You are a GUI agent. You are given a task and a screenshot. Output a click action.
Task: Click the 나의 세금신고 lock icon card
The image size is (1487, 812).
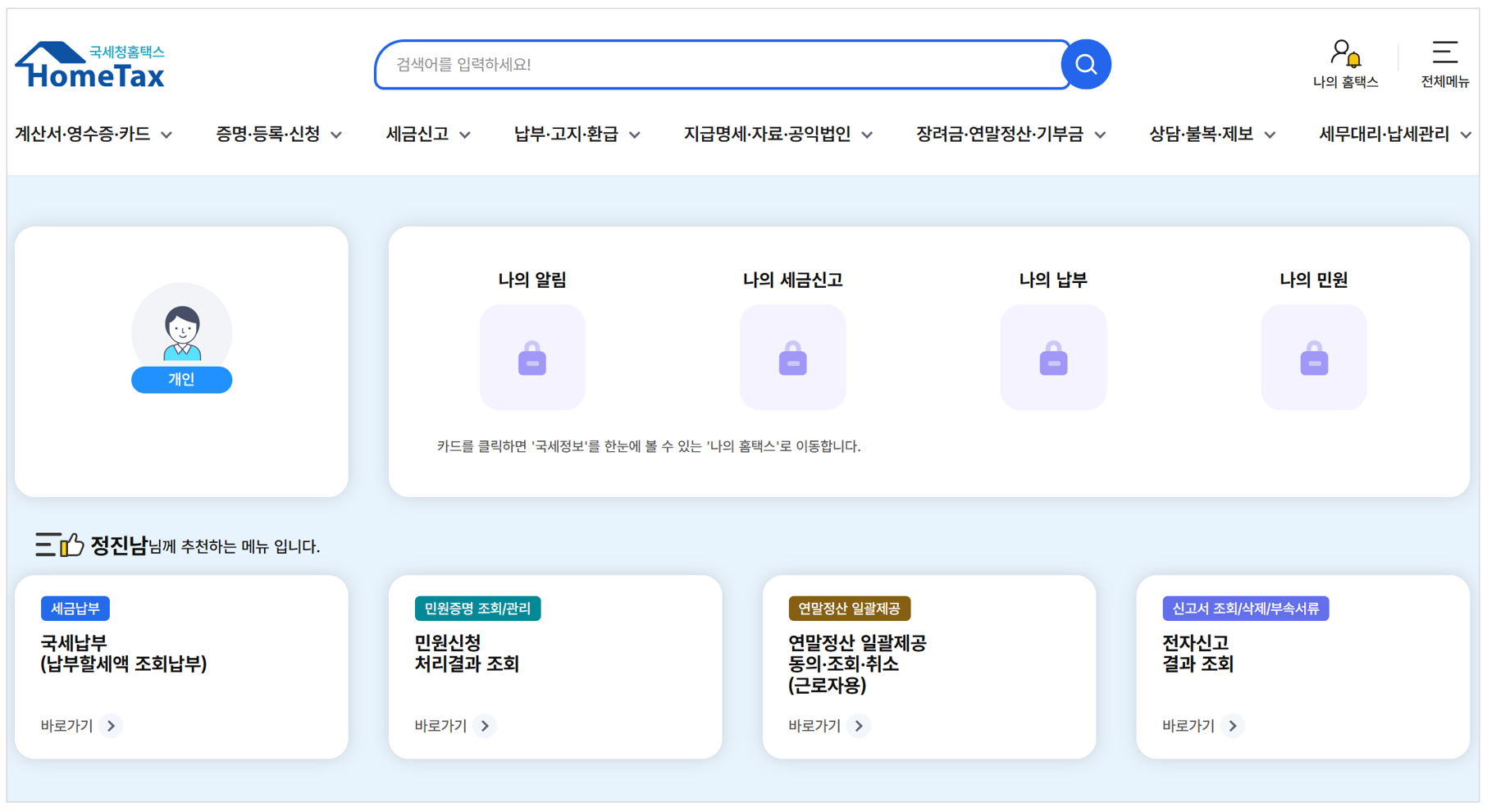[x=792, y=358]
